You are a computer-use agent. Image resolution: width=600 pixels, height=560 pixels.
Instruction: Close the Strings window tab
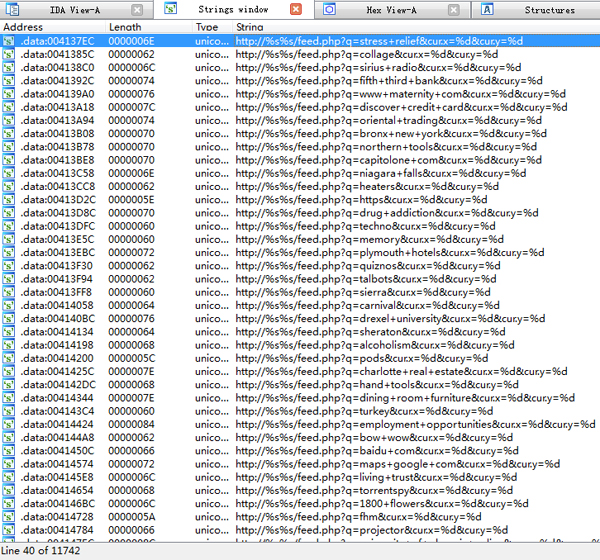(x=296, y=9)
